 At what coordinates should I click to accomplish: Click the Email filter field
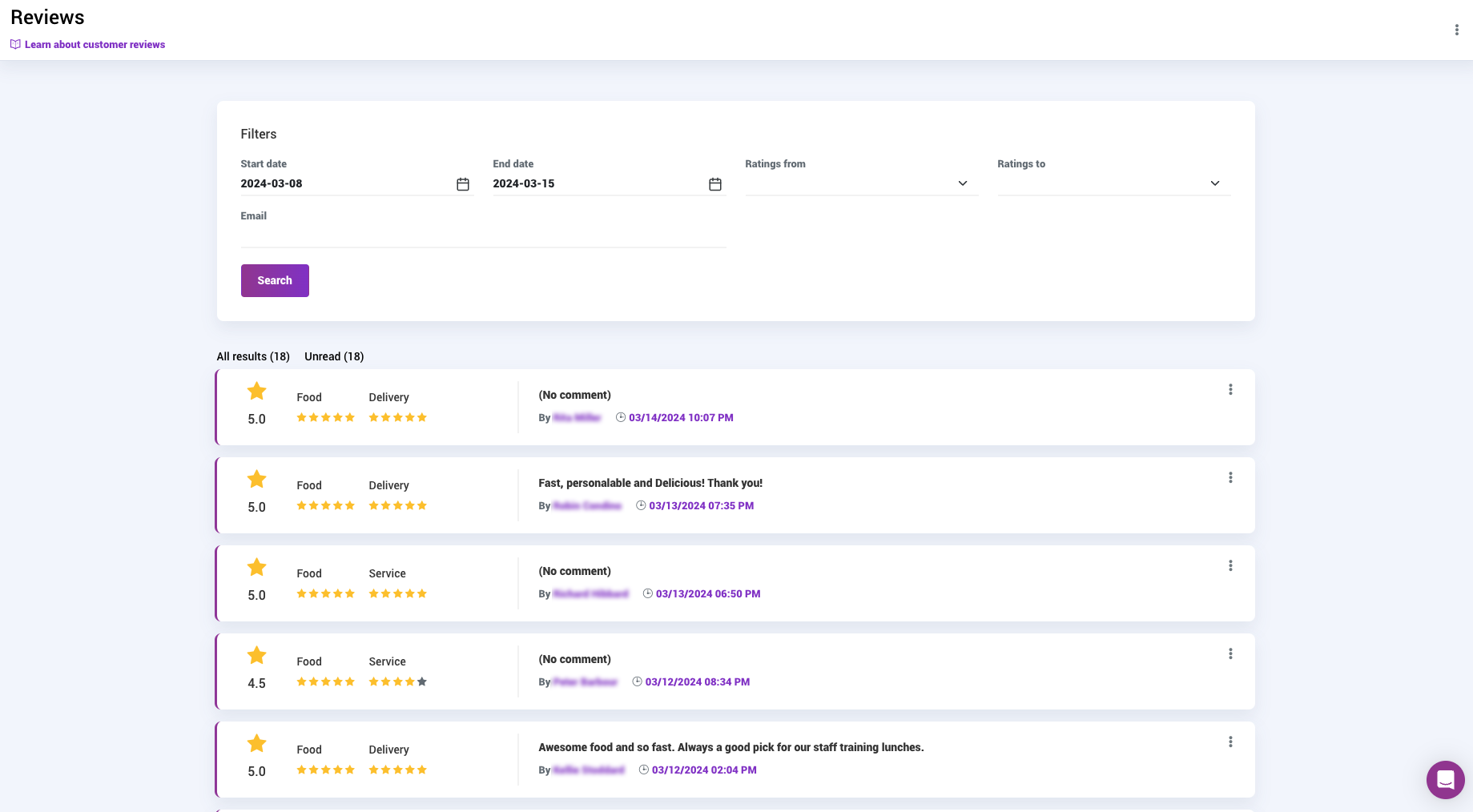click(x=483, y=235)
